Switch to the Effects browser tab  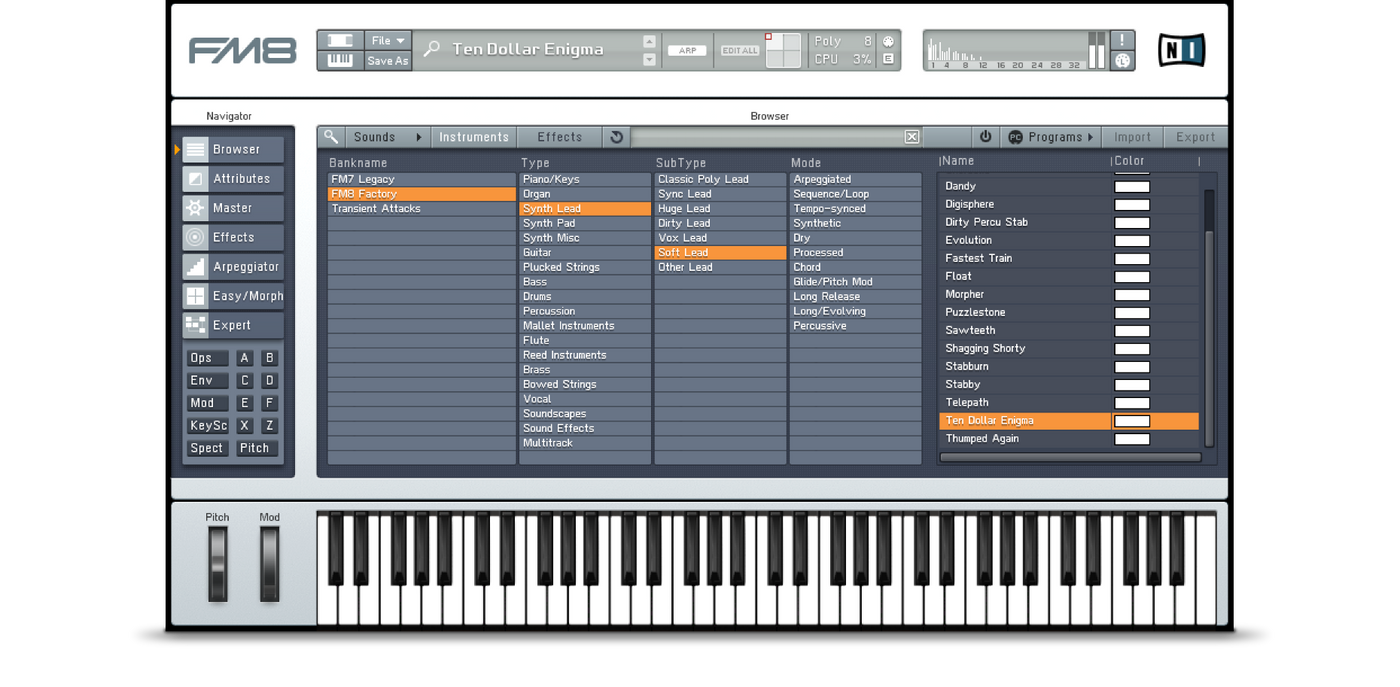point(560,137)
